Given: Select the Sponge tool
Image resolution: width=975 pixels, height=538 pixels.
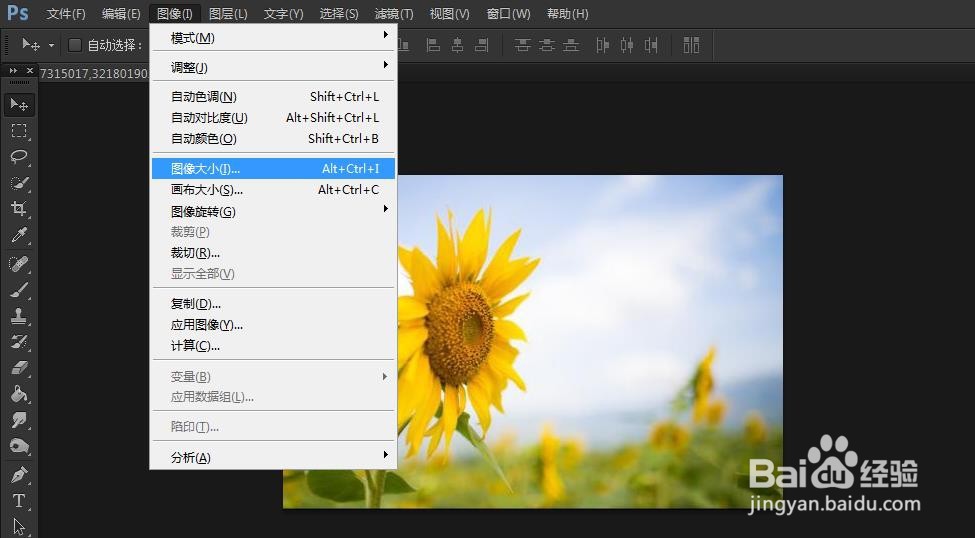Looking at the screenshot, I should [19, 447].
